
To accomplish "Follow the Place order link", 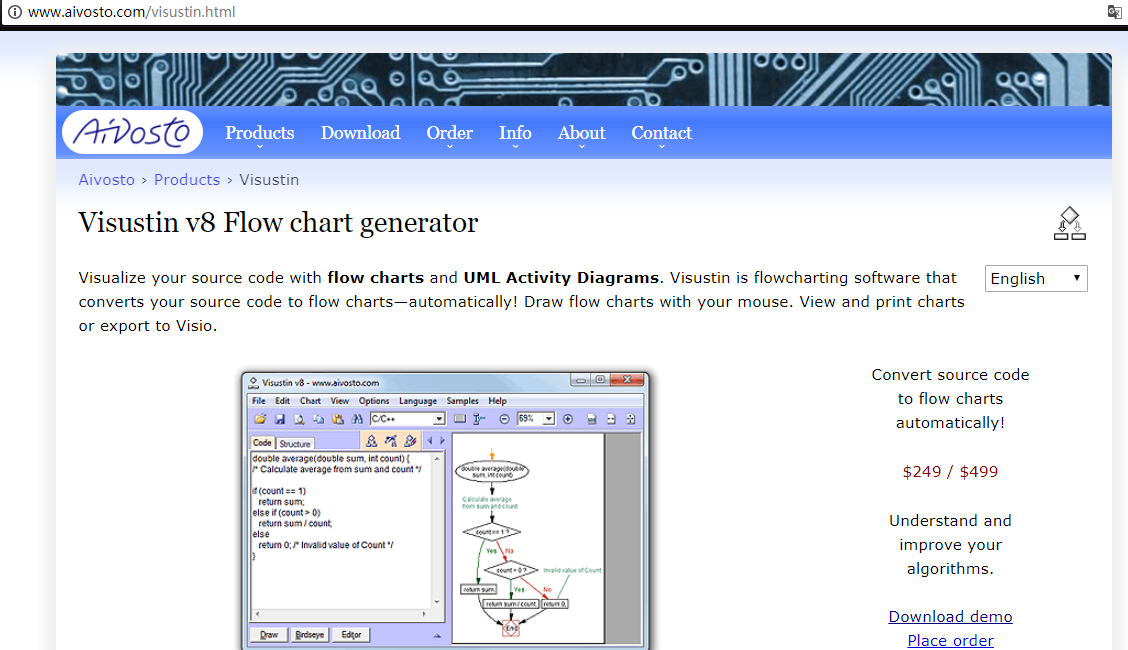I will pyautogui.click(x=950, y=640).
